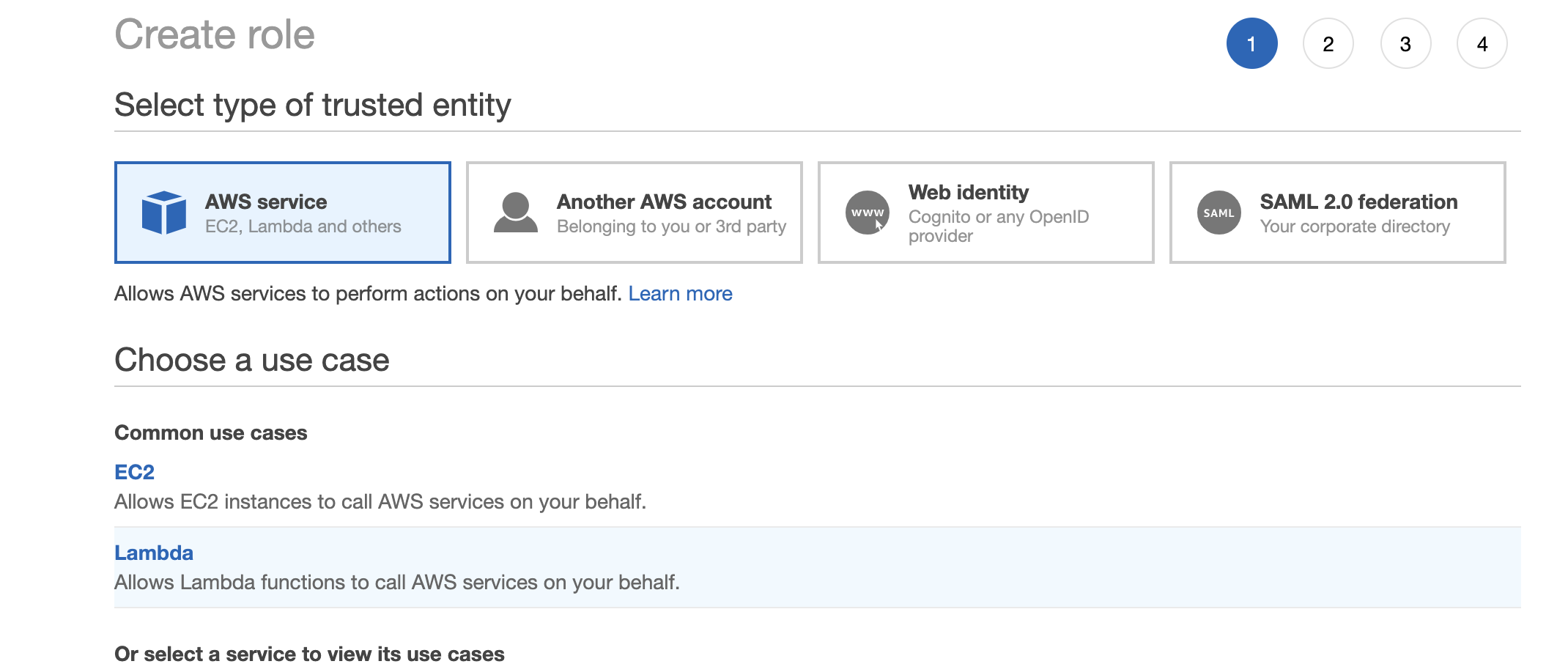Click the Web identity WWW icon

868,213
